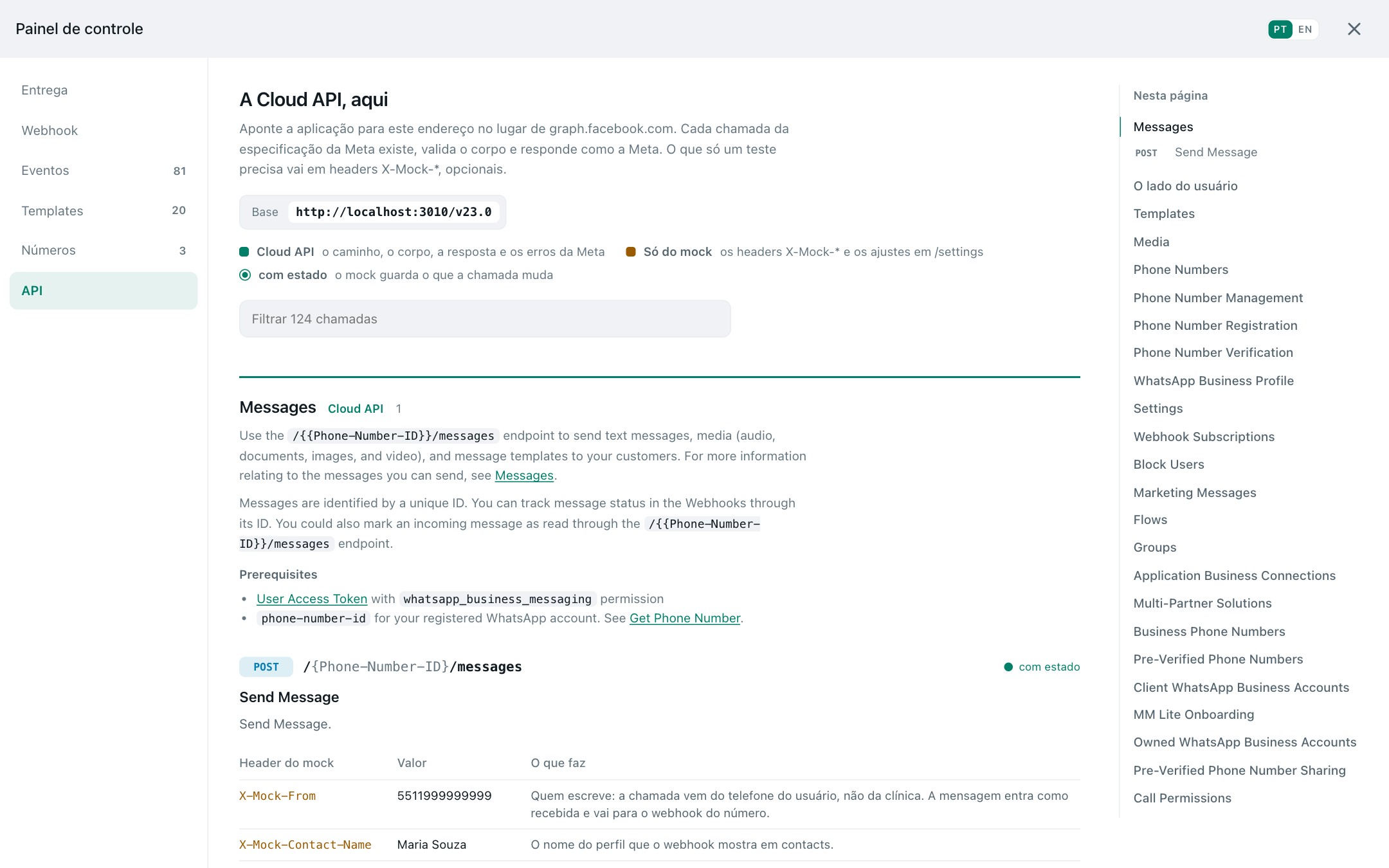Jump to Phone Number Verification section
Image resolution: width=1389 pixels, height=868 pixels.
pos(1213,353)
